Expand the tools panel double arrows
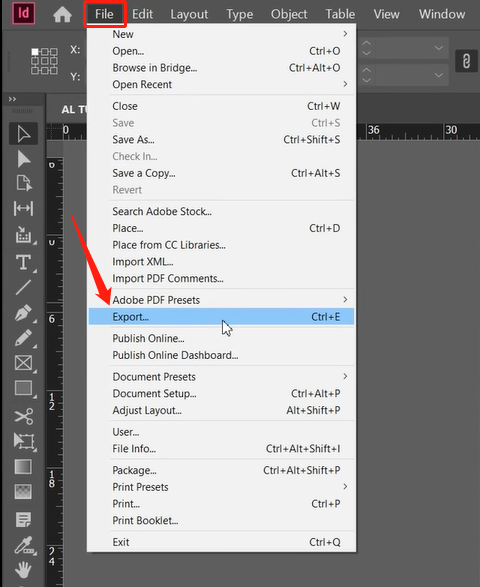Screen dimensions: 480x587 [12, 99]
